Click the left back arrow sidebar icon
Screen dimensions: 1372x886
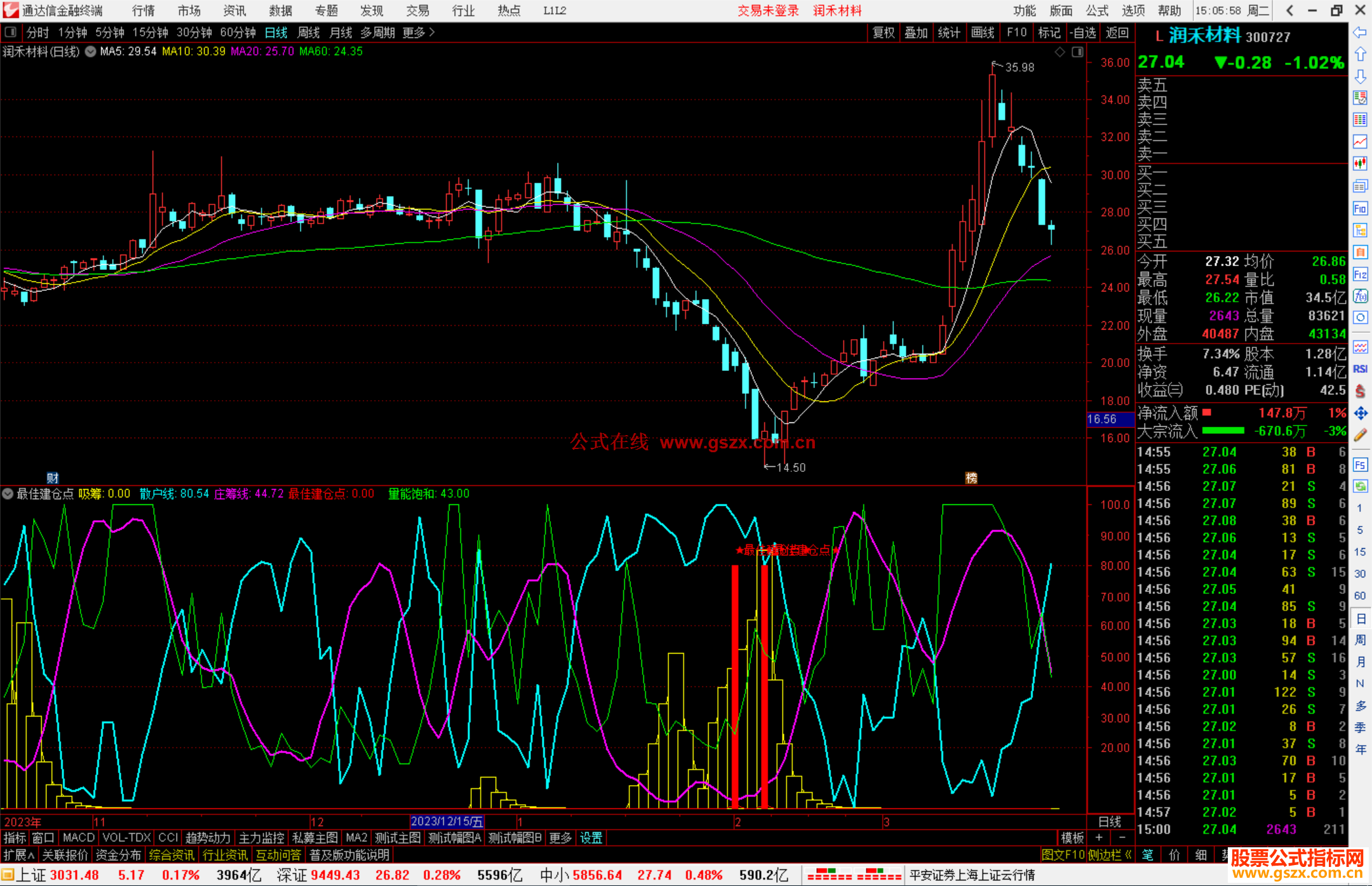(x=1360, y=32)
